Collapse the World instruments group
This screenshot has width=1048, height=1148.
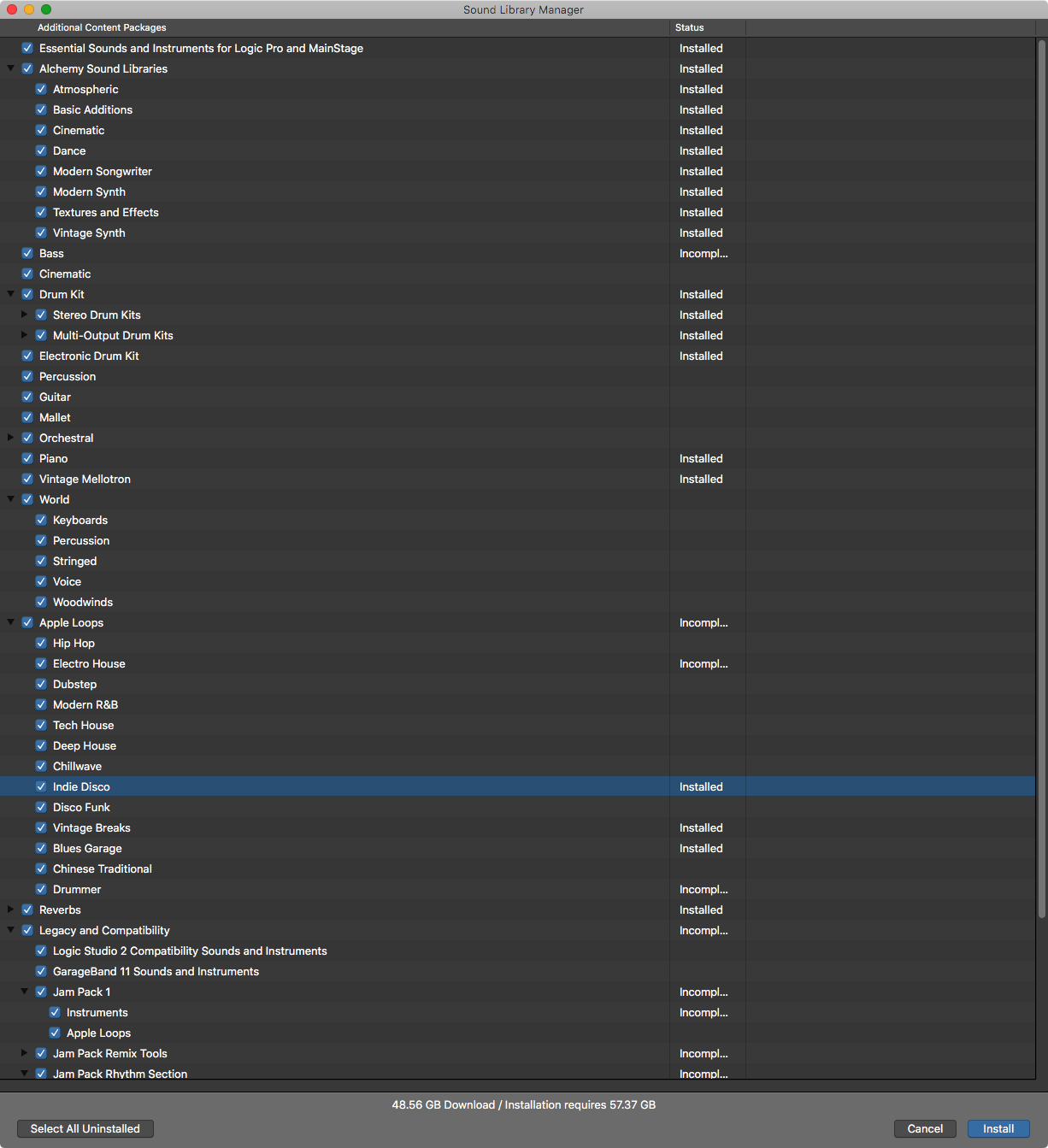11,499
